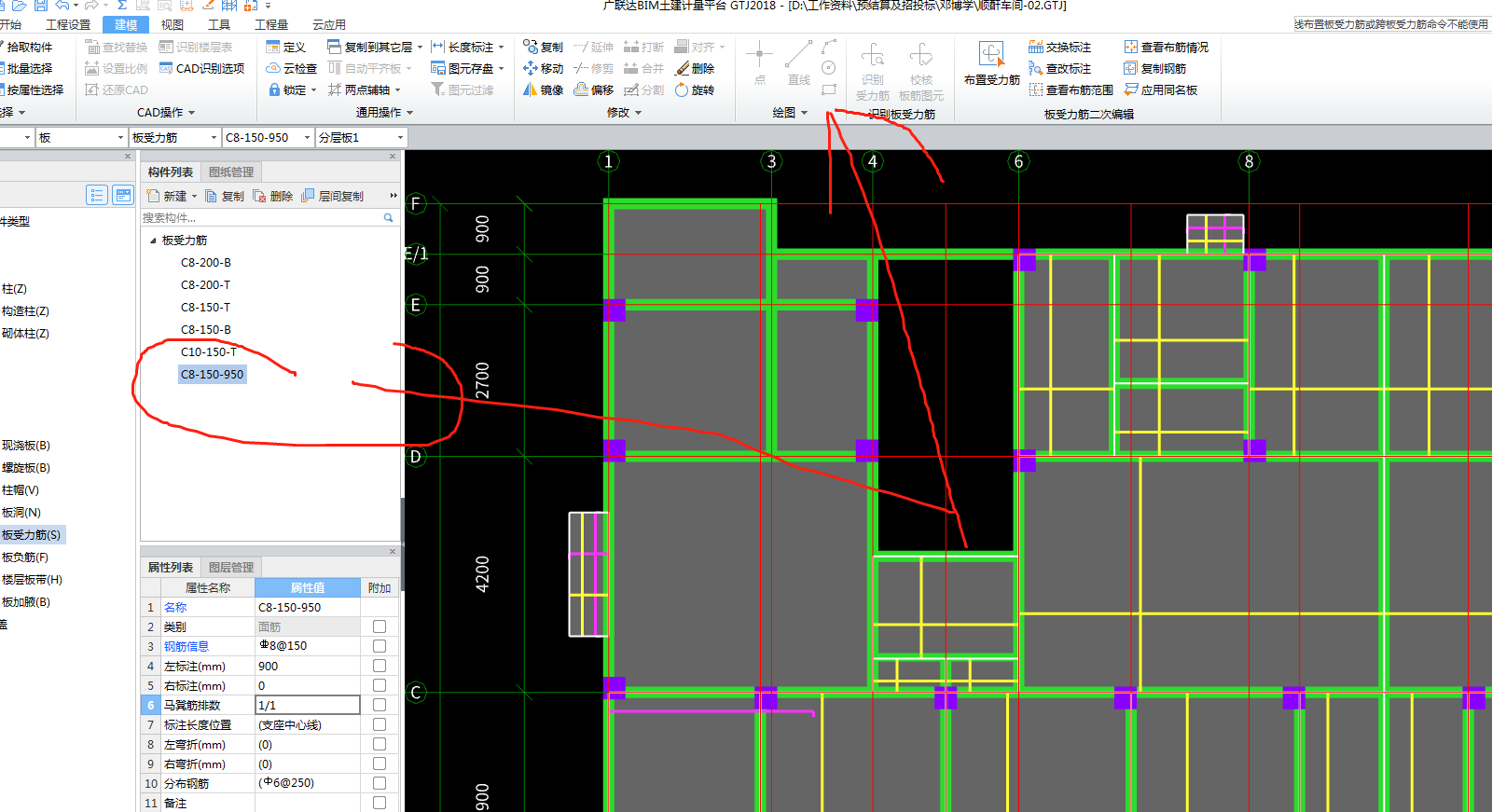Click the 复制 button in component list toolbar
The width and height of the screenshot is (1492, 812).
click(225, 196)
